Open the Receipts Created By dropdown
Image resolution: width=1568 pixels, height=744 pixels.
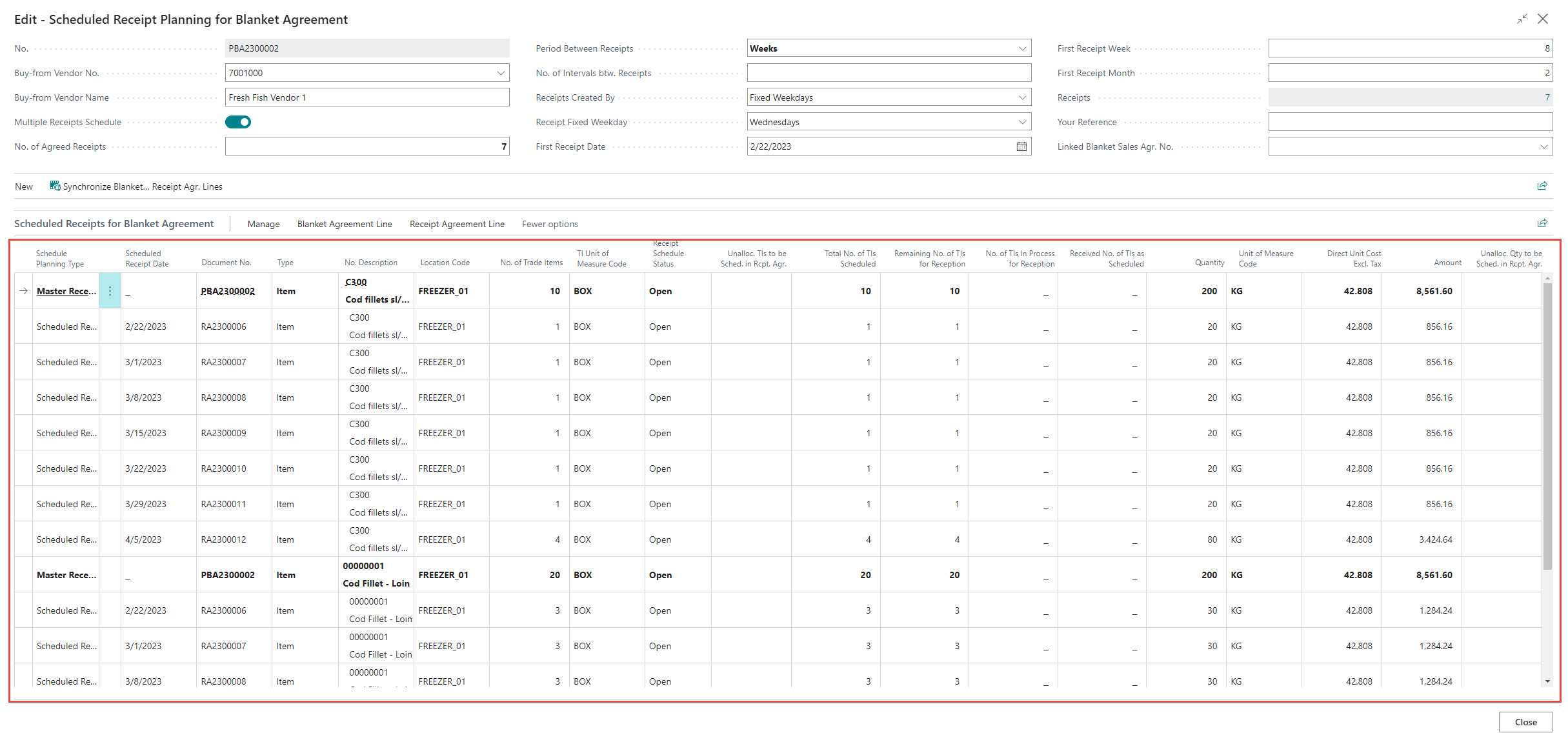click(1022, 97)
